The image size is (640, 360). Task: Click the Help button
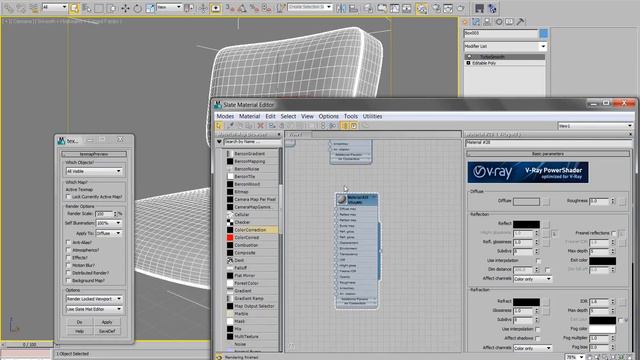pyautogui.click(x=80, y=331)
